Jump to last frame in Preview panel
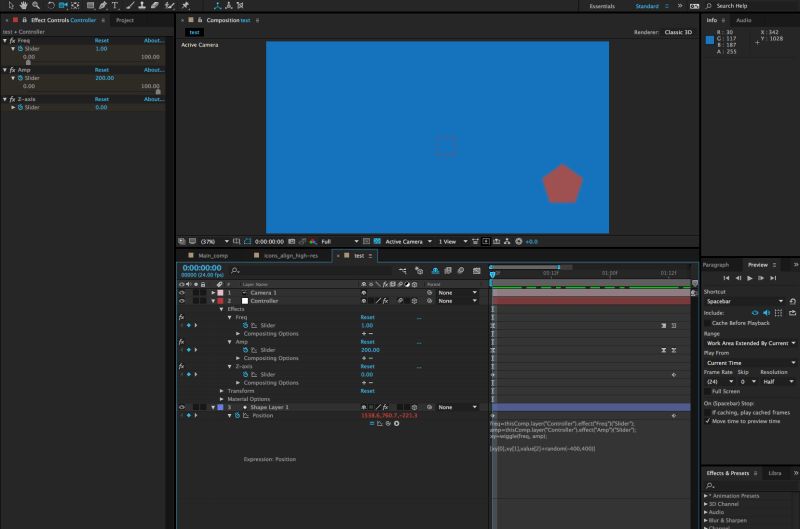Screen dimensions: 800x529 pyautogui.click(x=773, y=278)
